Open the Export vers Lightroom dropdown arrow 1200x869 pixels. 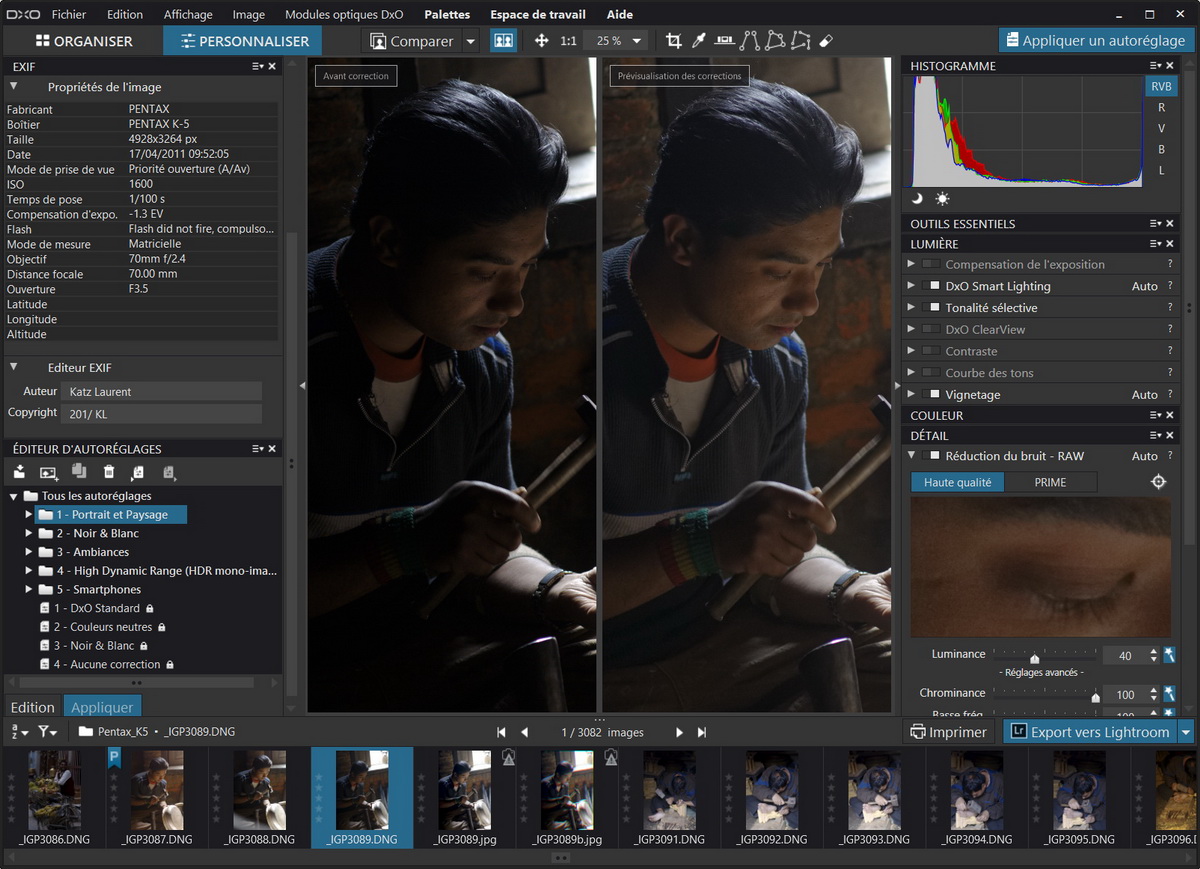click(1186, 732)
